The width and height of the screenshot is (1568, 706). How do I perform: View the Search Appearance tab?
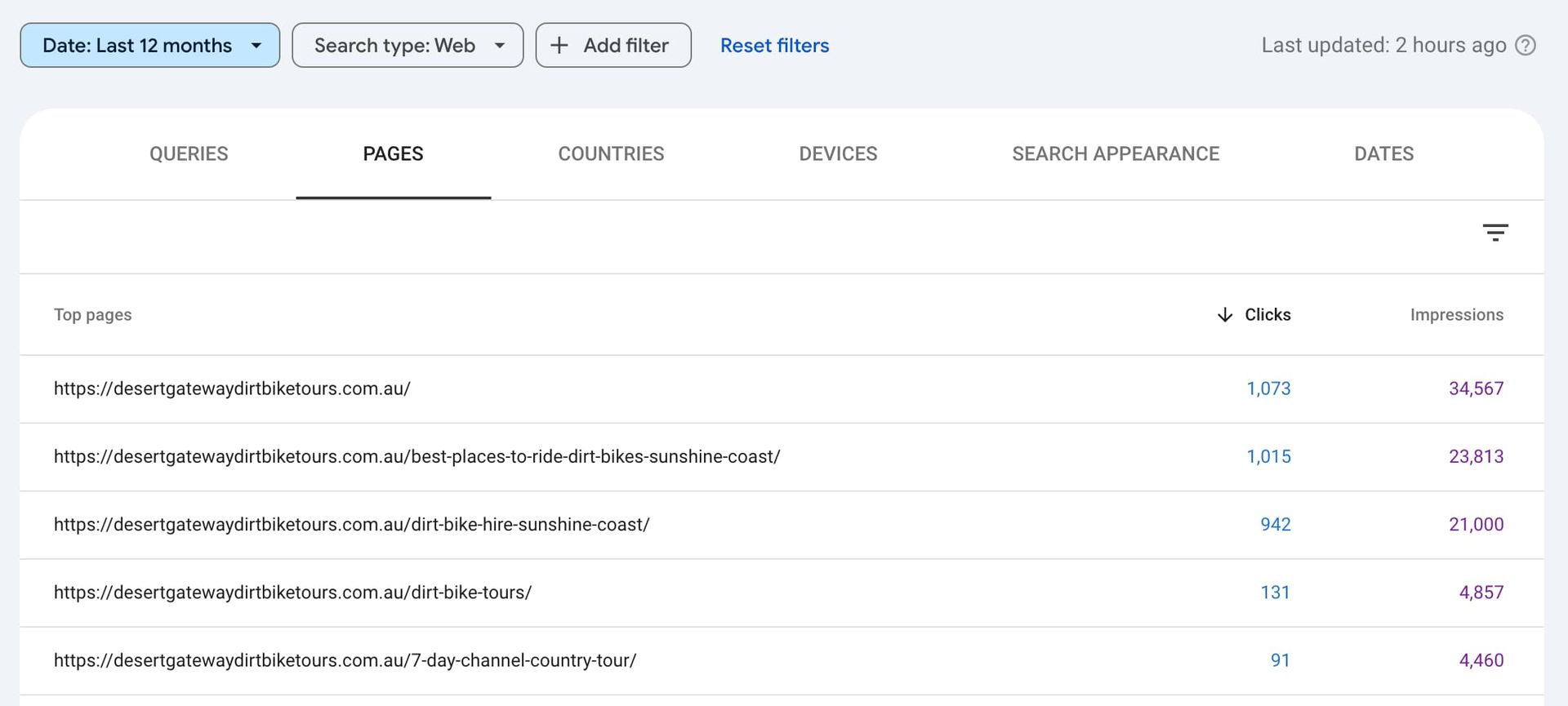click(1115, 154)
